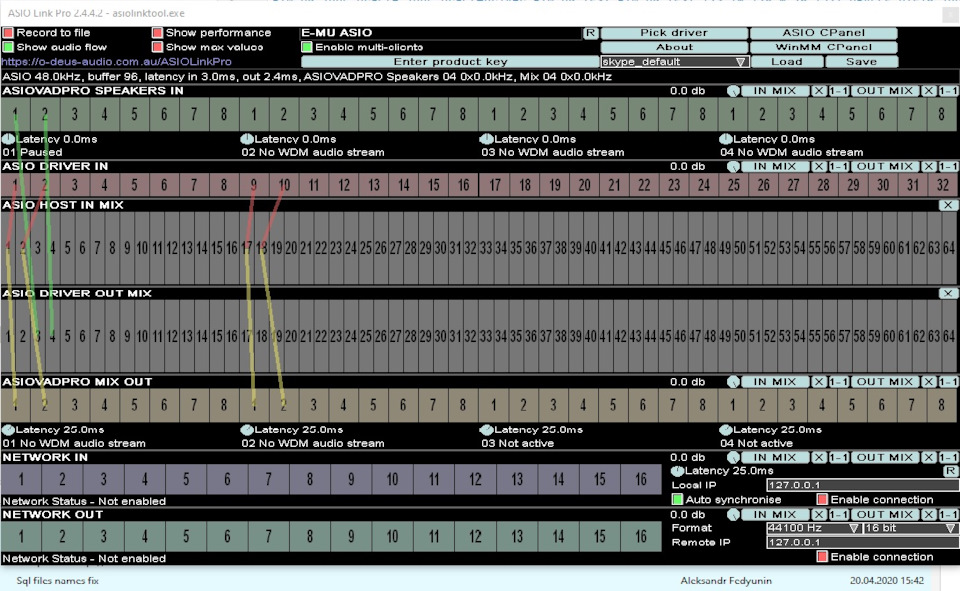Click X after OUT MIX in ASIO DRIVER IN row

(x=929, y=167)
